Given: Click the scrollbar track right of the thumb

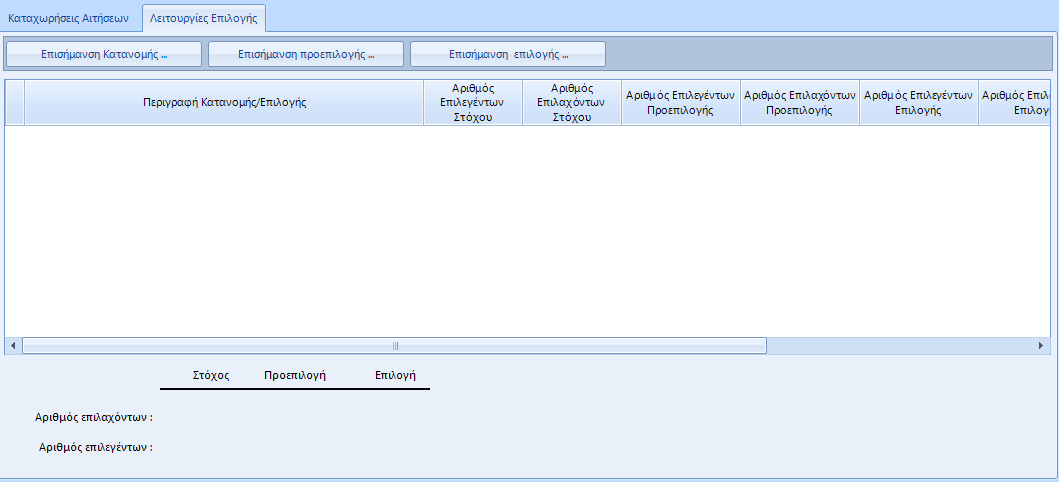Looking at the screenshot, I should click(900, 345).
